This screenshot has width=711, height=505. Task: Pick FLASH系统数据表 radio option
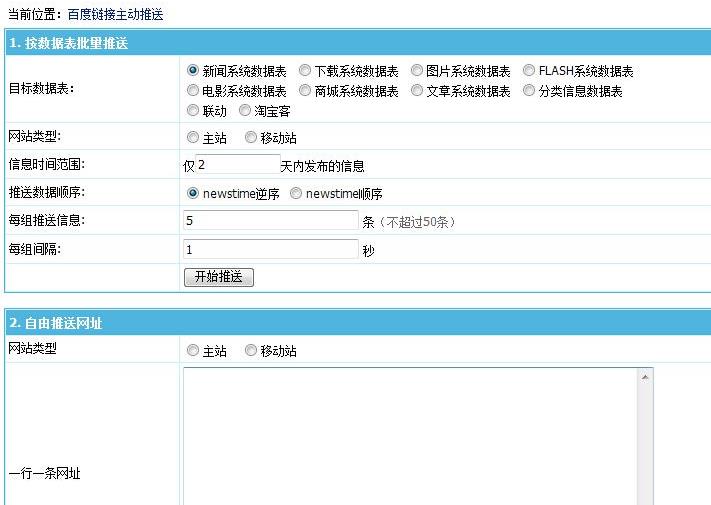[x=530, y=71]
